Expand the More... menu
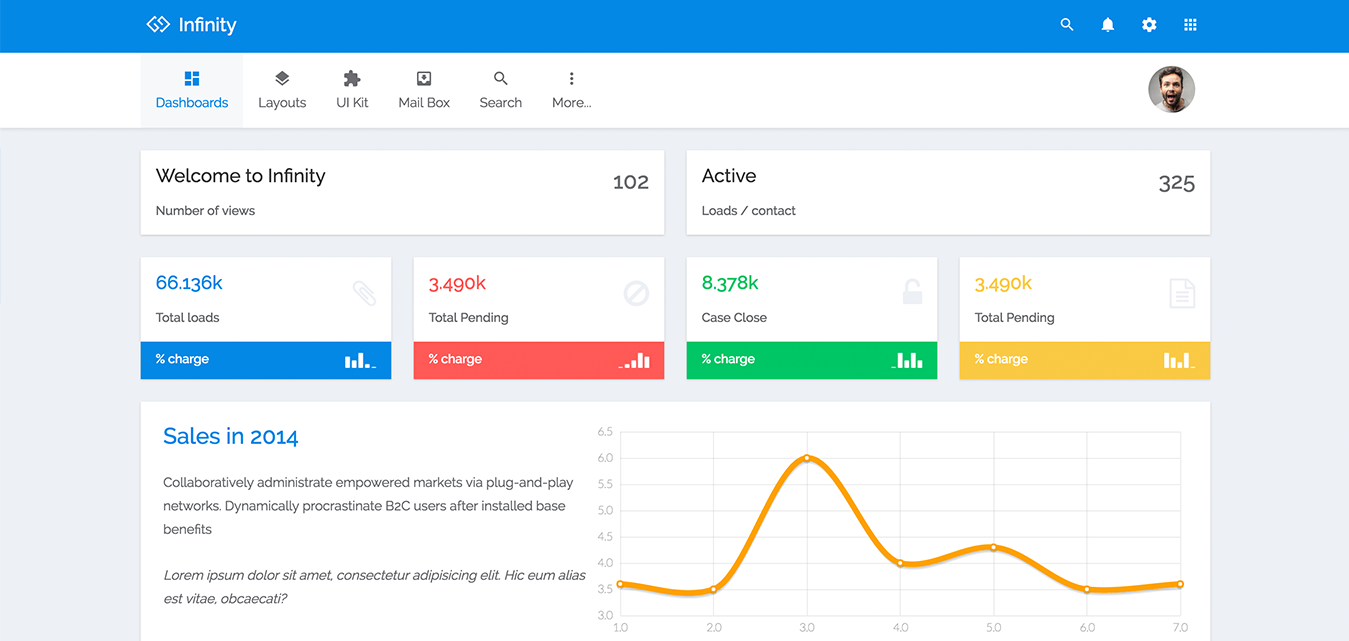This screenshot has height=641, width=1349. (x=571, y=90)
